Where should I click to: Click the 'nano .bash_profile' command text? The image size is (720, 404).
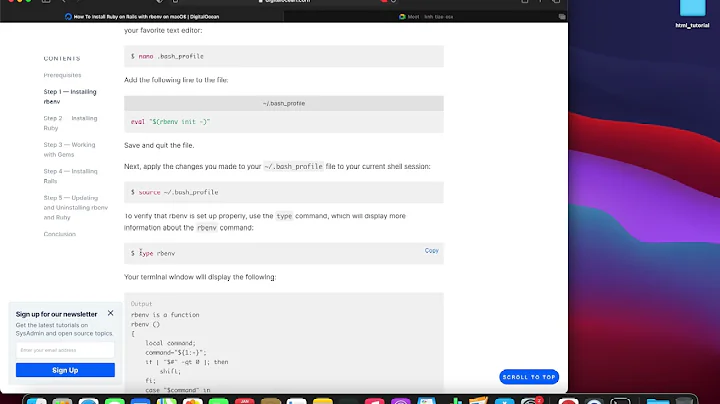tap(171, 56)
